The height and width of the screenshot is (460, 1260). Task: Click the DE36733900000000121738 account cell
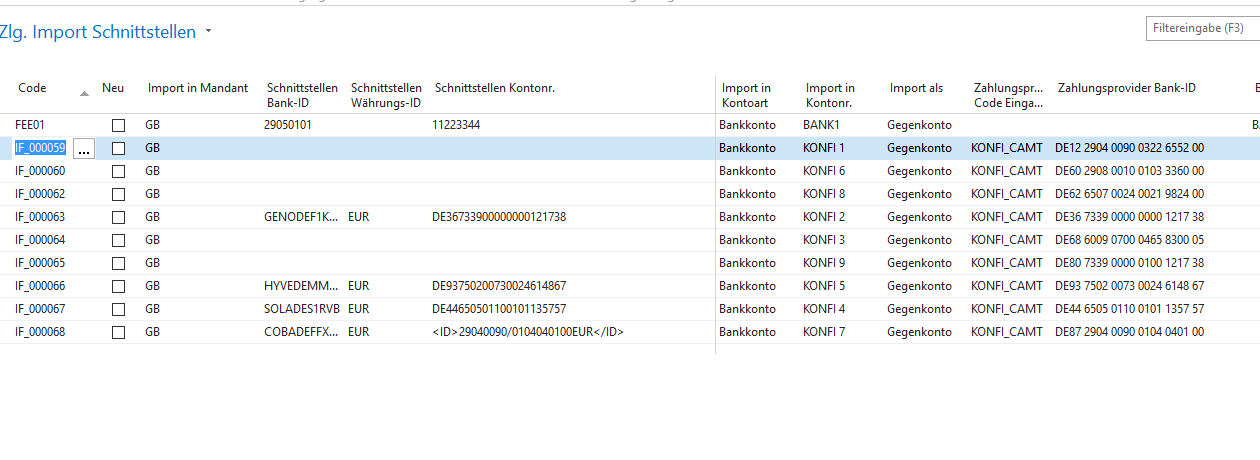coord(499,217)
